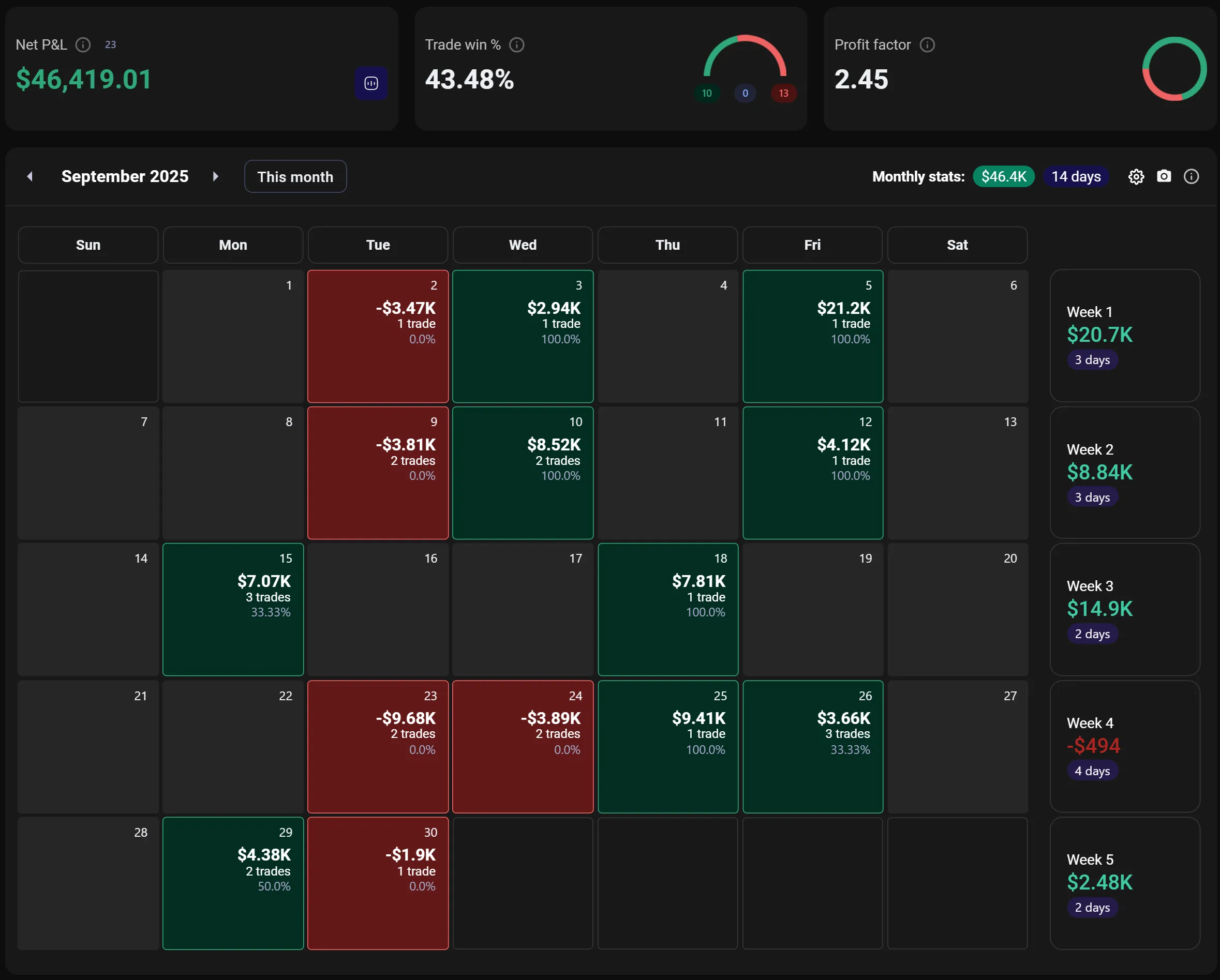
Task: Open September 5 day with $21.2K
Action: [813, 337]
